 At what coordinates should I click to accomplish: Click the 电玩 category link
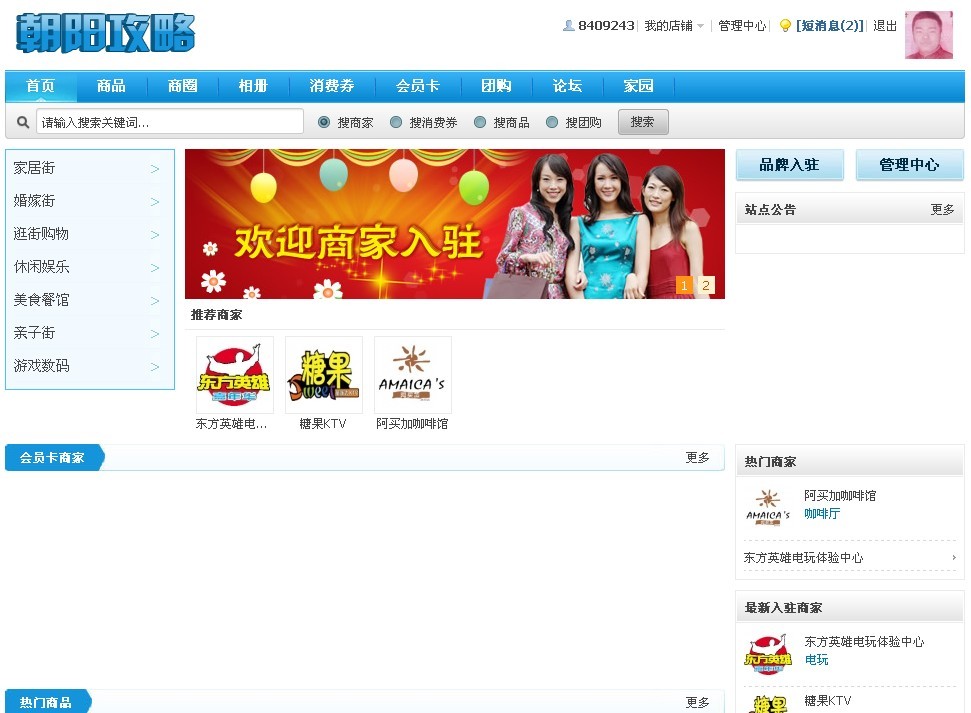click(816, 660)
